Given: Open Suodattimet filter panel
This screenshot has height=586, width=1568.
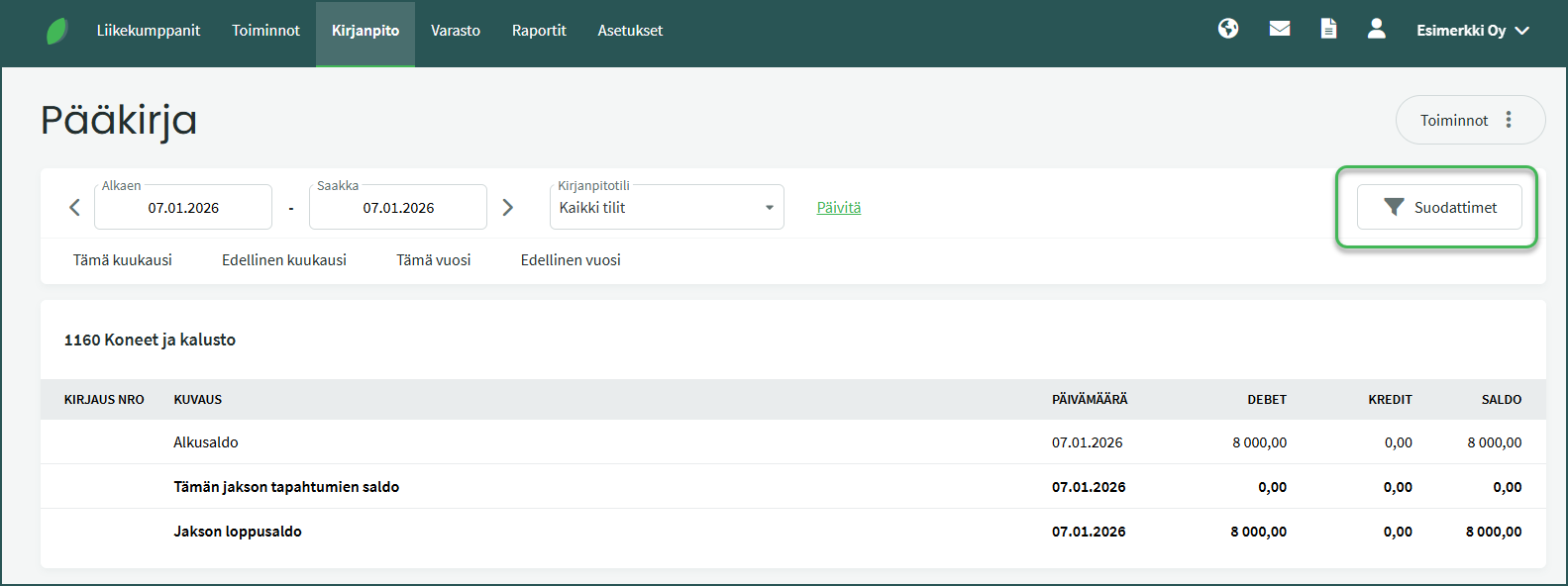Looking at the screenshot, I should 1438,207.
